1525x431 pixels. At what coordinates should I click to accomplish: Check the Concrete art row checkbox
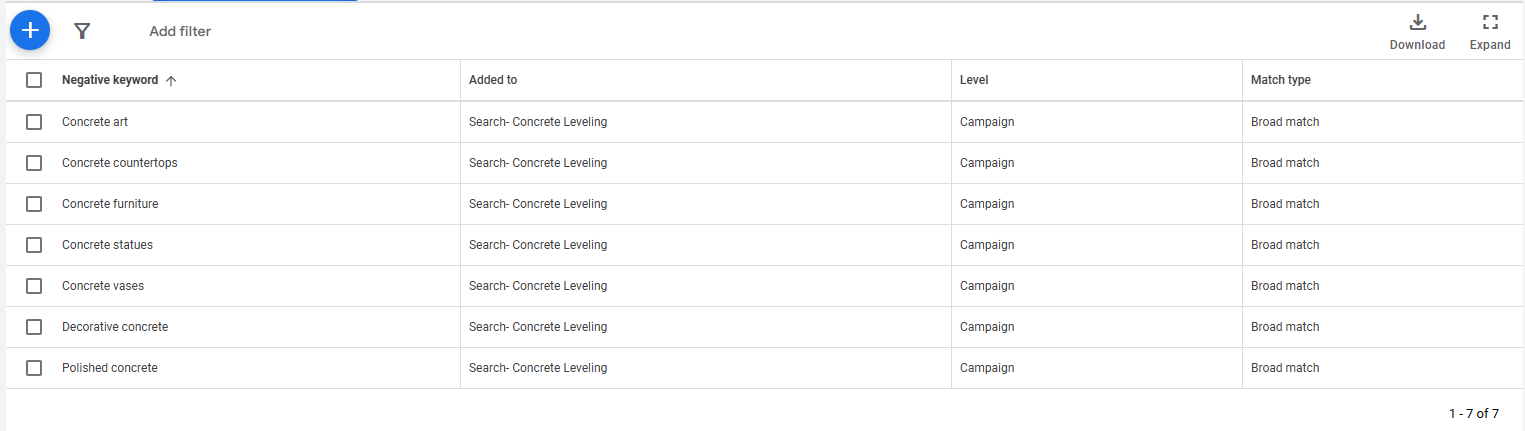click(34, 122)
